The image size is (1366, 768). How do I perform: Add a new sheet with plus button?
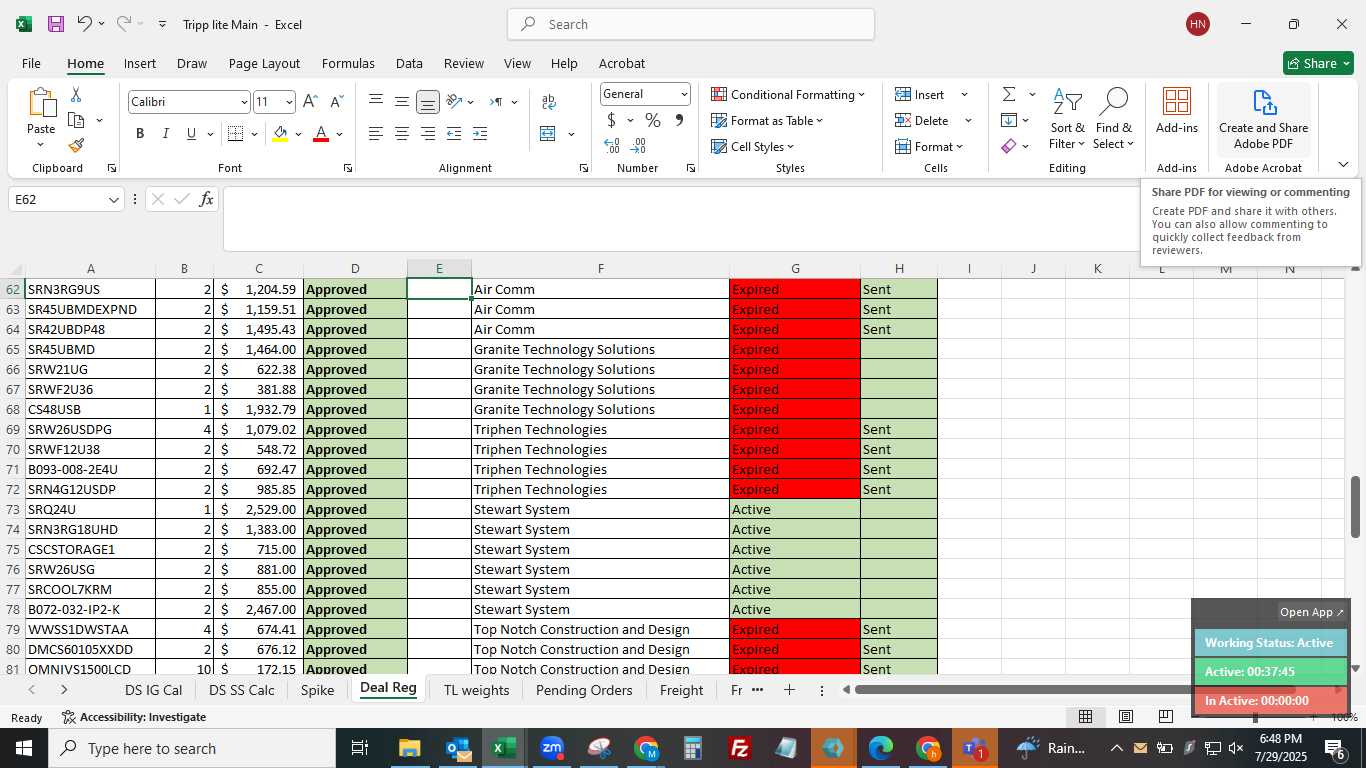[x=789, y=690]
